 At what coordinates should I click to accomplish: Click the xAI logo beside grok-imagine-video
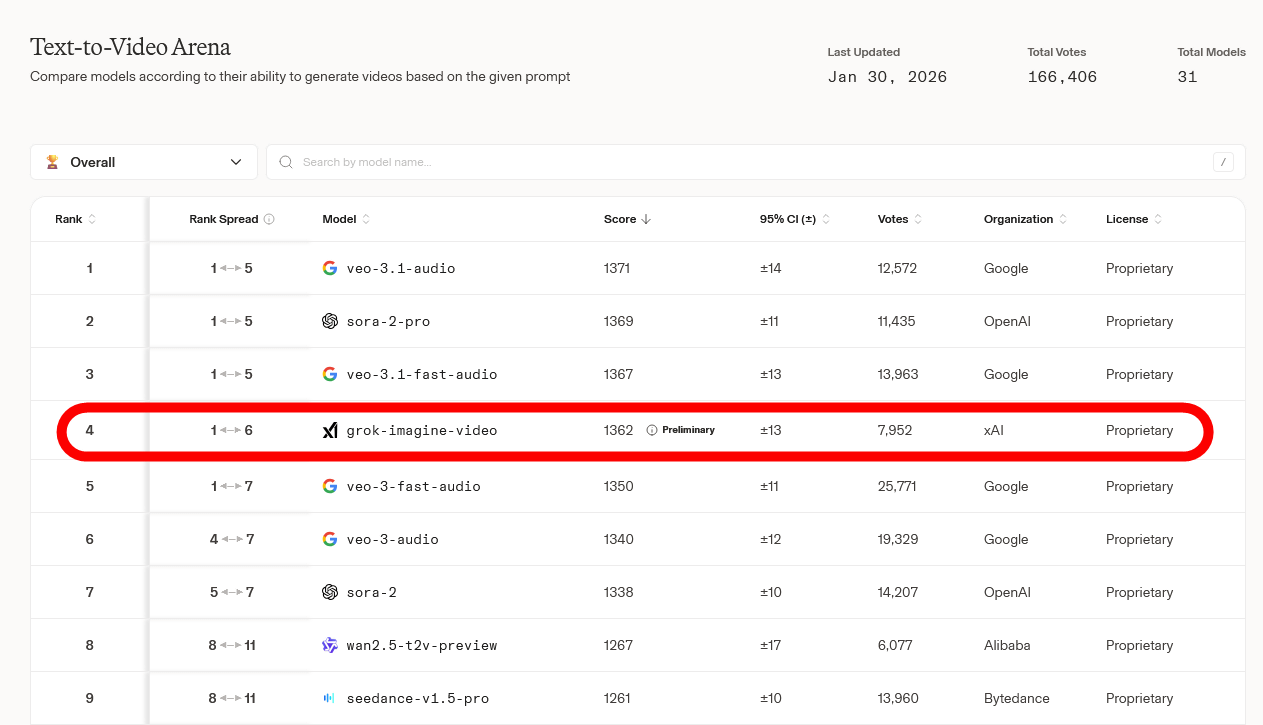[x=330, y=430]
